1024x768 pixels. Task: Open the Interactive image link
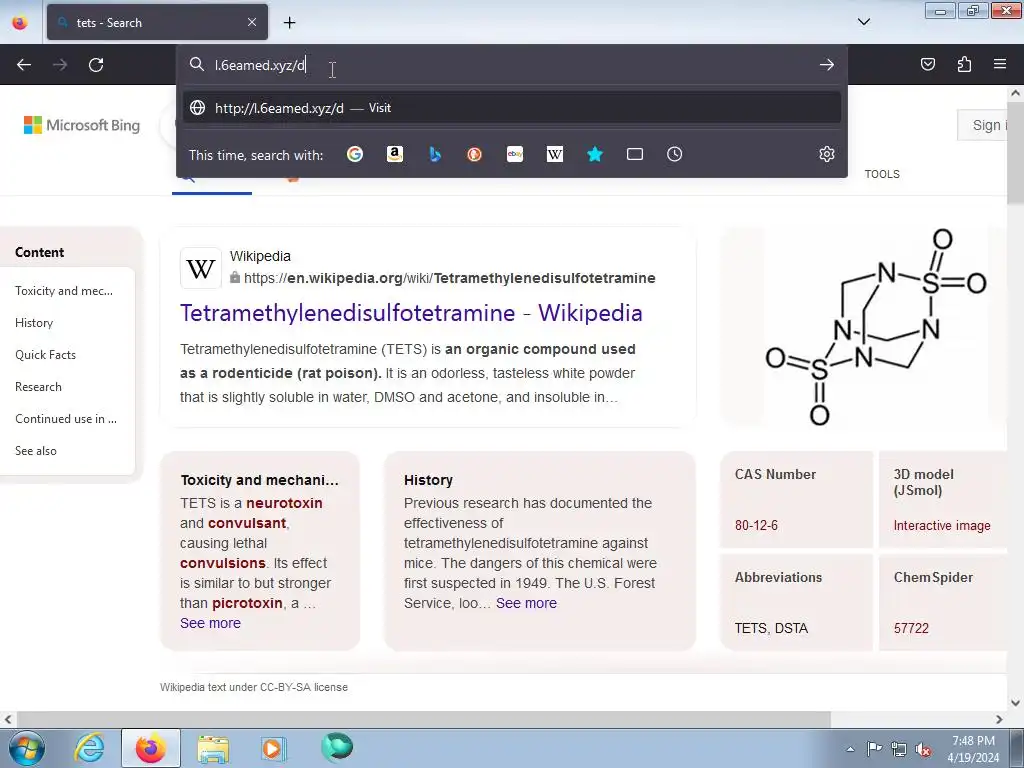coord(942,525)
